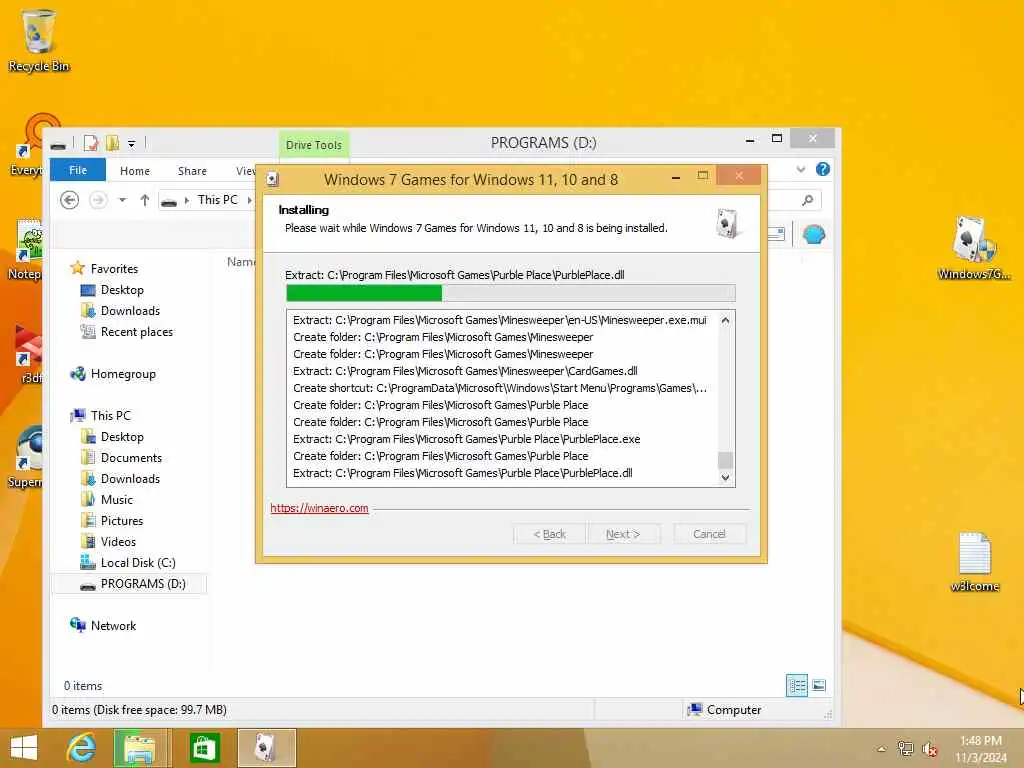Image resolution: width=1024 pixels, height=768 pixels.
Task: Go up one folder level in Explorer
Action: point(144,200)
